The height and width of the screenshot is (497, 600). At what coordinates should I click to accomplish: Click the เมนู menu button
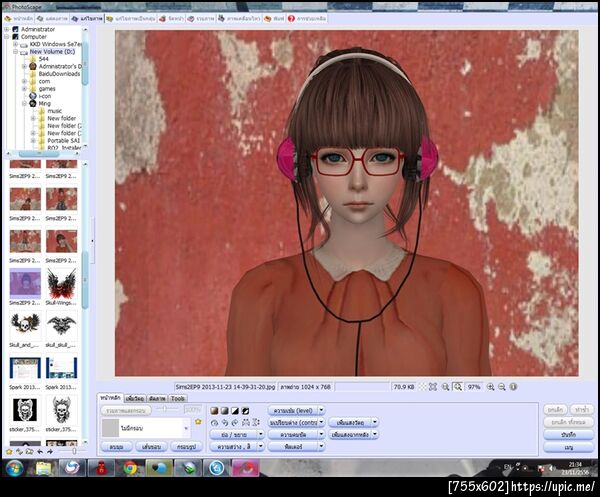click(x=568, y=446)
